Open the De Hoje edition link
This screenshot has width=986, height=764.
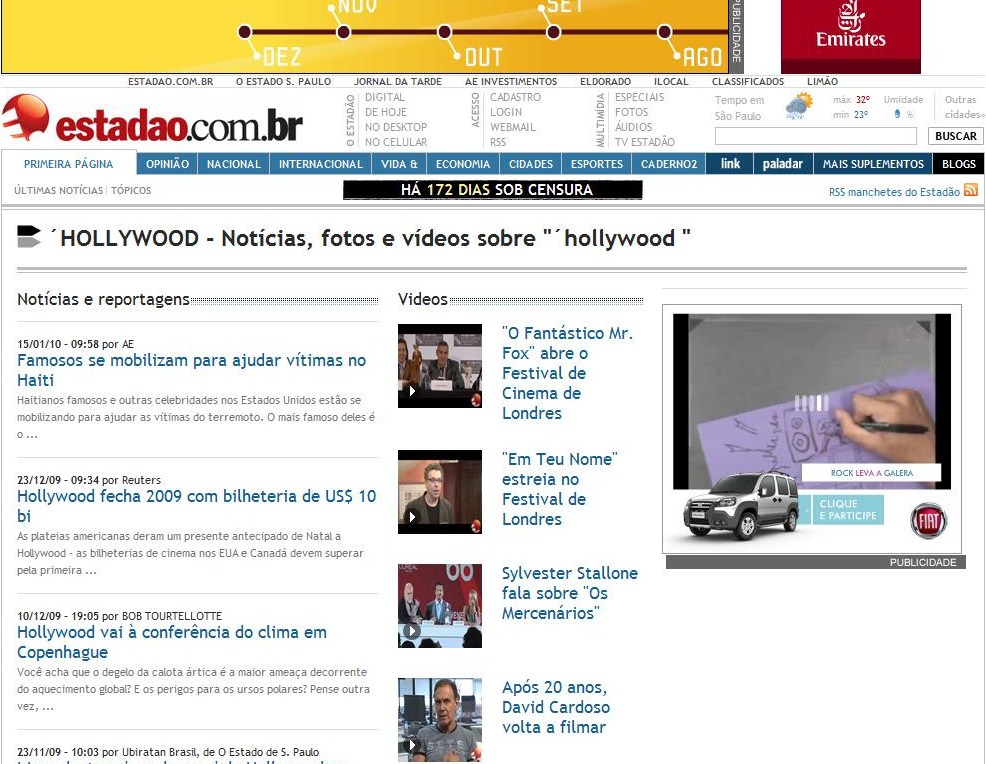(x=385, y=112)
